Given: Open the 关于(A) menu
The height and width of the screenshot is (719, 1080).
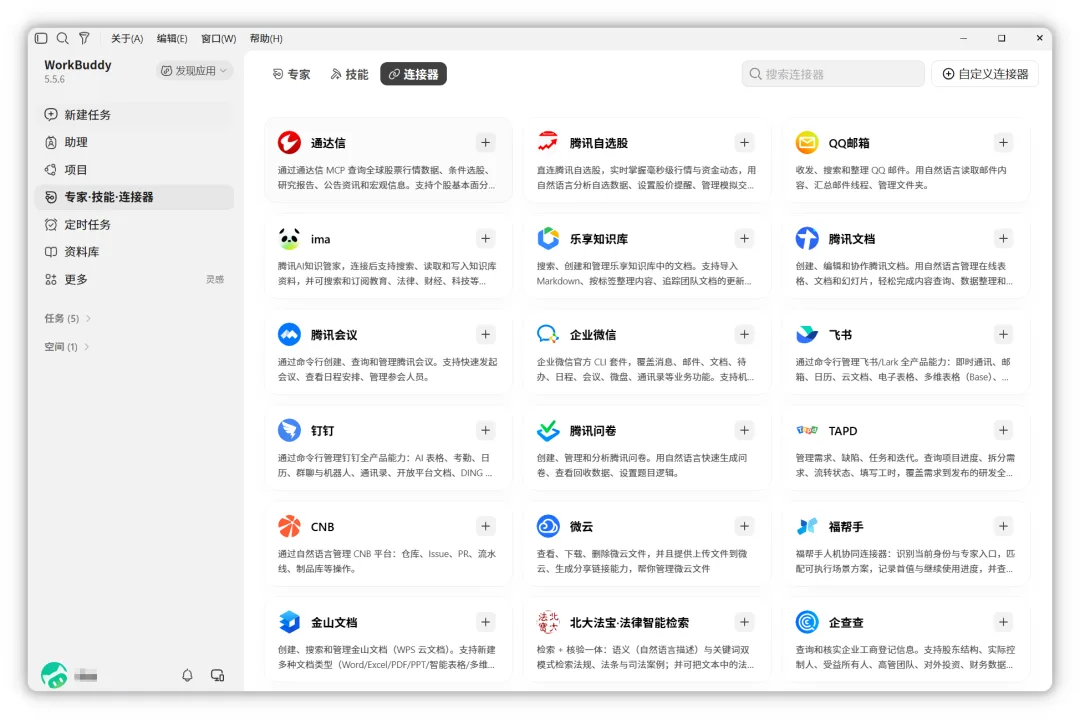Looking at the screenshot, I should 127,39.
